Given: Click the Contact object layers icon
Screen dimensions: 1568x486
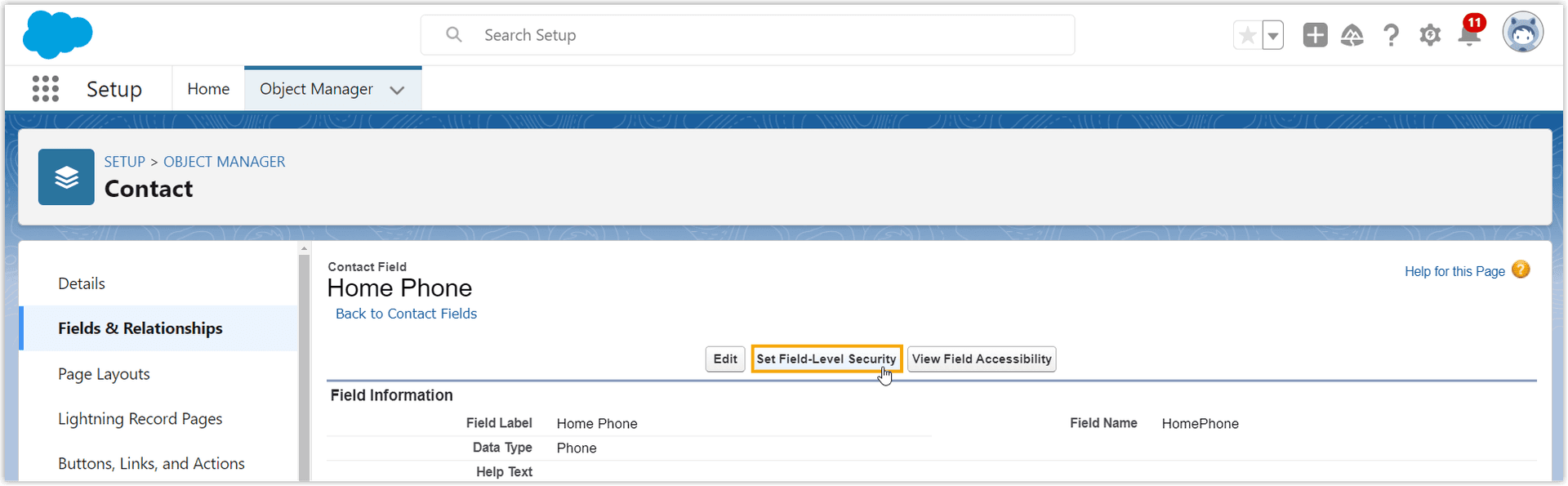Looking at the screenshot, I should pos(66,176).
